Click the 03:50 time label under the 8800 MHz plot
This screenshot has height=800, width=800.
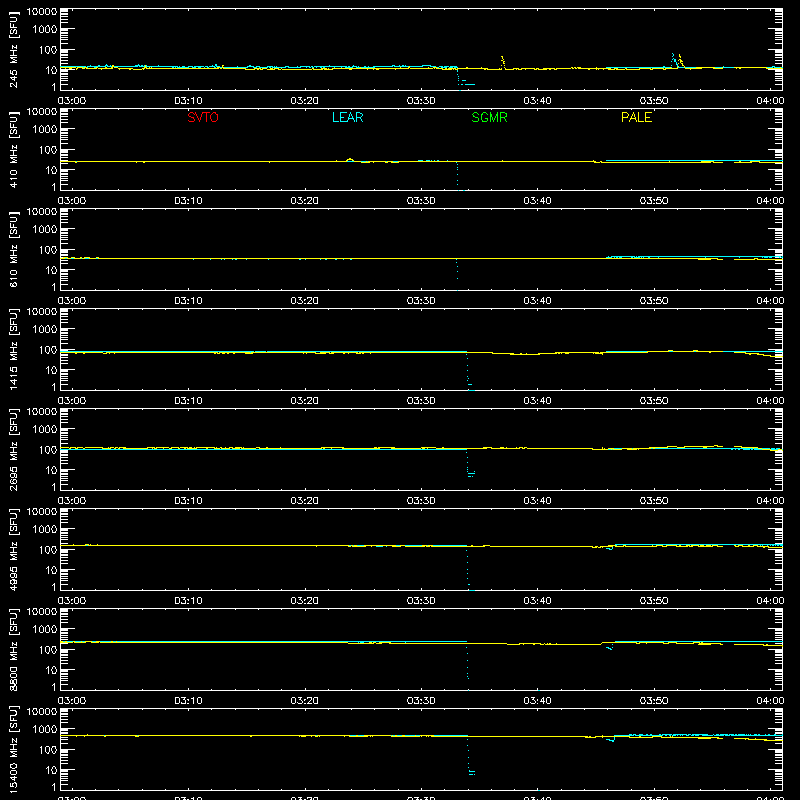coord(654,701)
